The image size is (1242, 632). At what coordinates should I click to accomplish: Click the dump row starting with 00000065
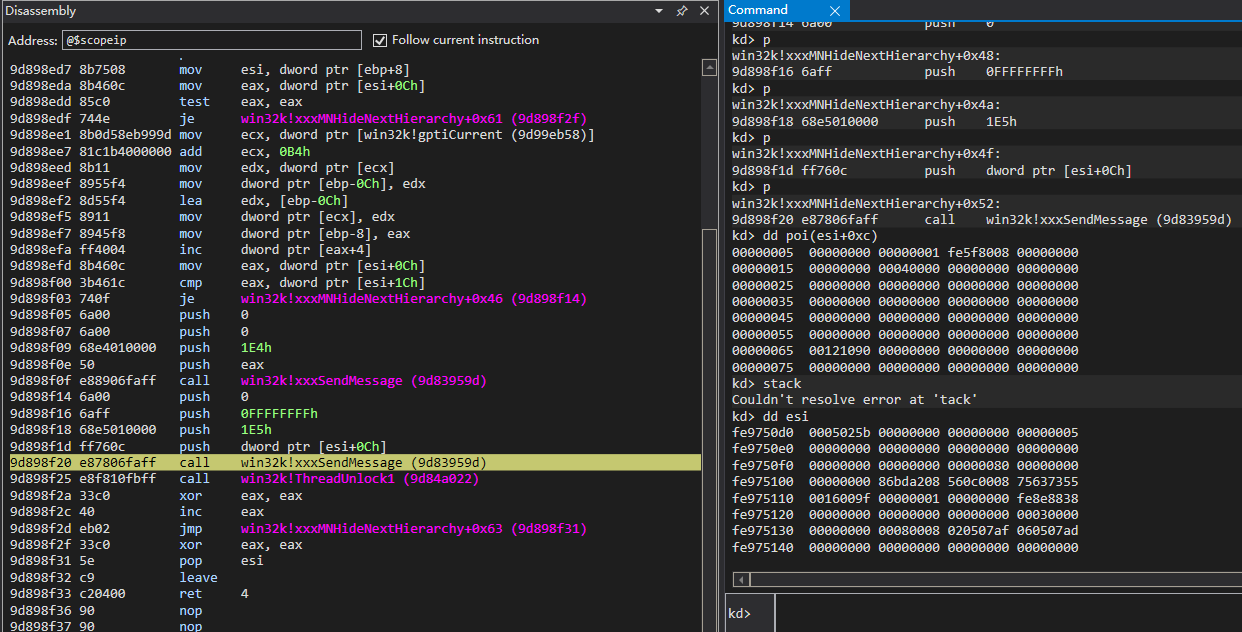[x=905, y=351]
